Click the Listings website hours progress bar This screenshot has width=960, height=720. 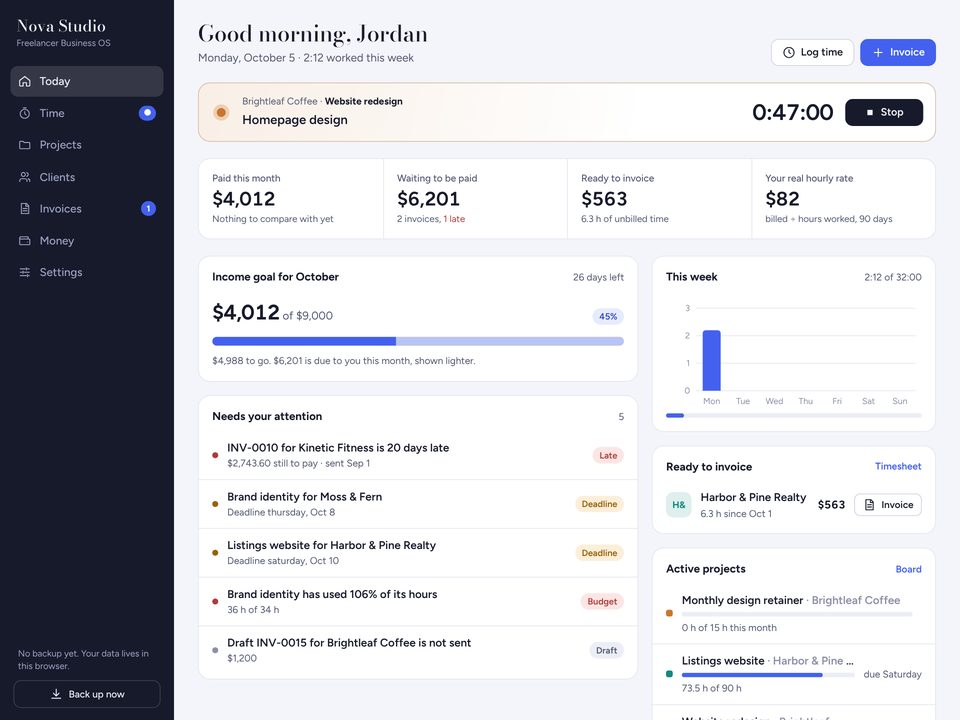coord(768,675)
